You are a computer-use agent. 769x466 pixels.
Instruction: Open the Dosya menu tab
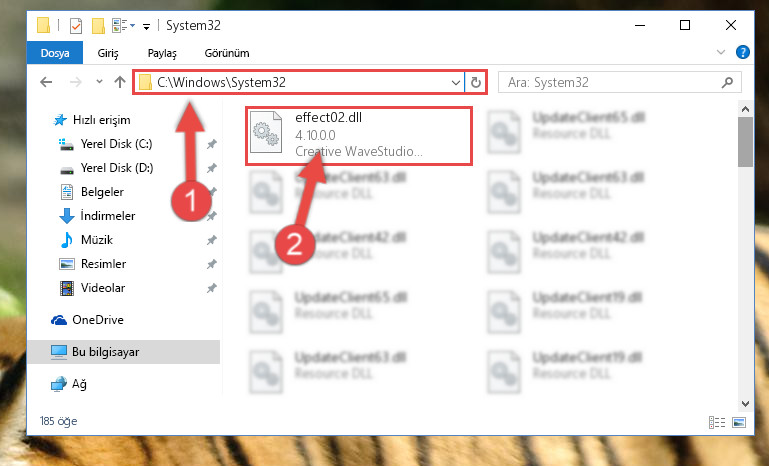click(54, 53)
